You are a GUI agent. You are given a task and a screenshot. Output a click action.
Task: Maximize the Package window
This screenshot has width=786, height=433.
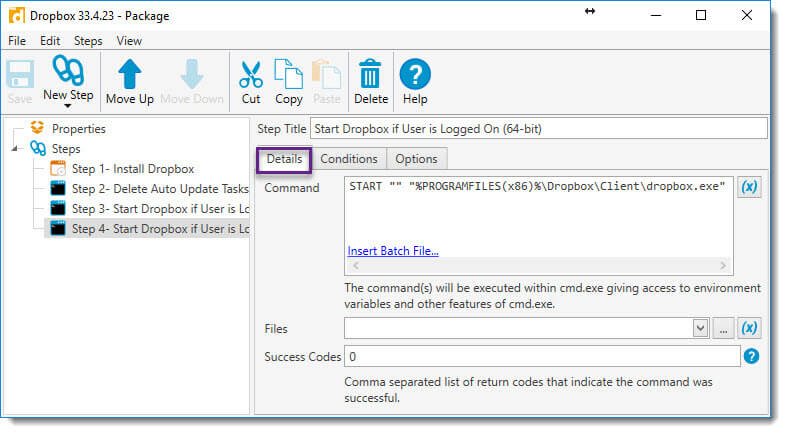coord(701,16)
